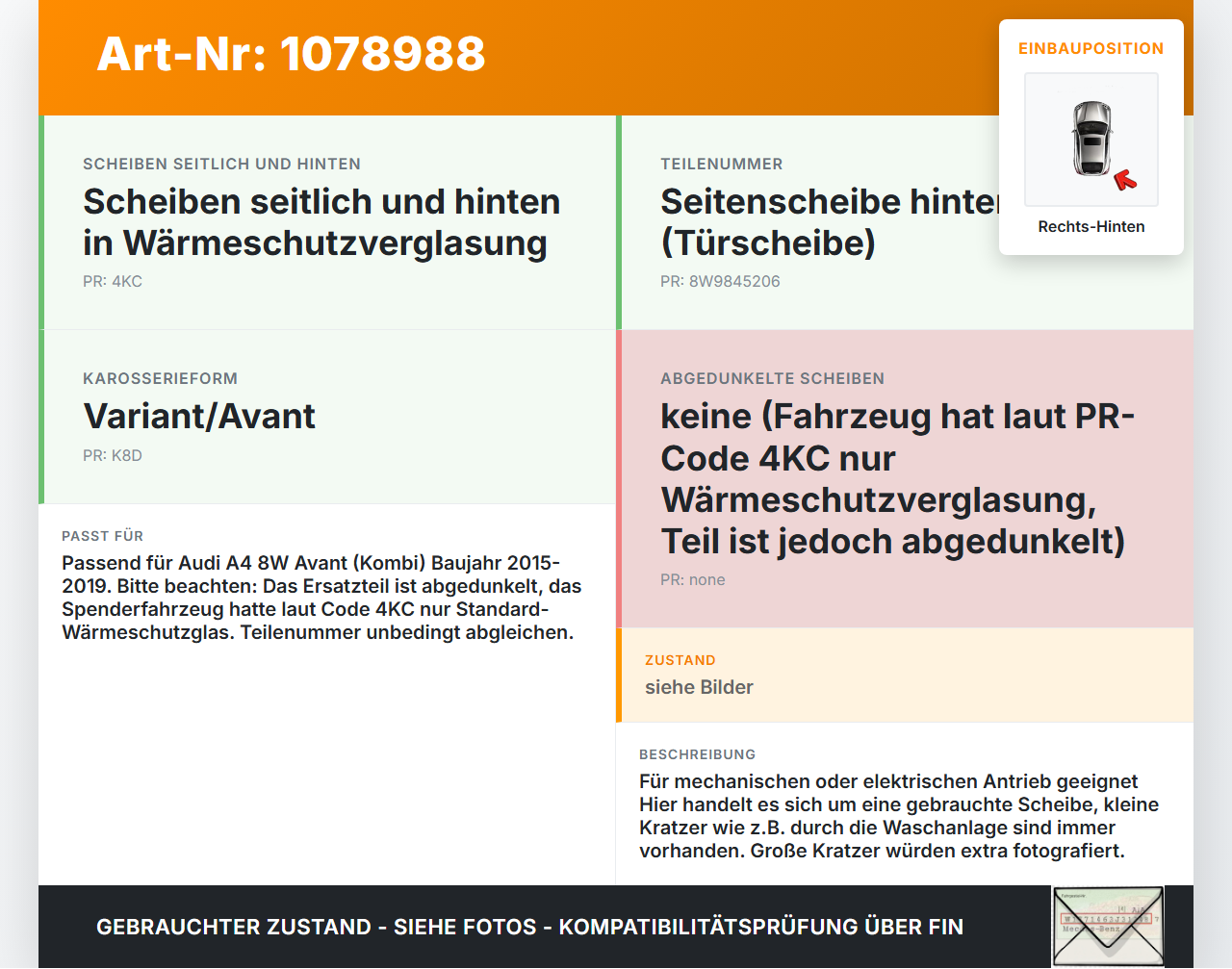Click the 'KAROSSERIEFORM' label
This screenshot has height=969, width=1232.
tap(160, 378)
